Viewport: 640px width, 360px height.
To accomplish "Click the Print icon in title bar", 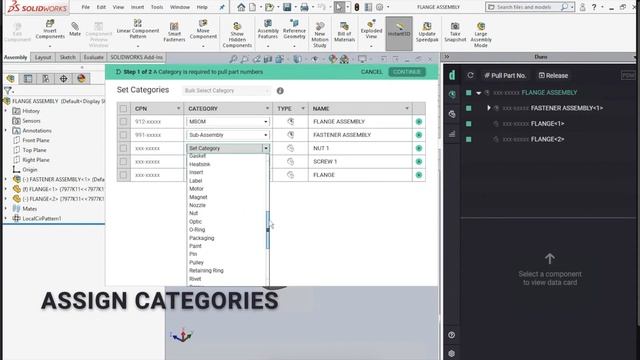I will pyautogui.click(x=304, y=7).
